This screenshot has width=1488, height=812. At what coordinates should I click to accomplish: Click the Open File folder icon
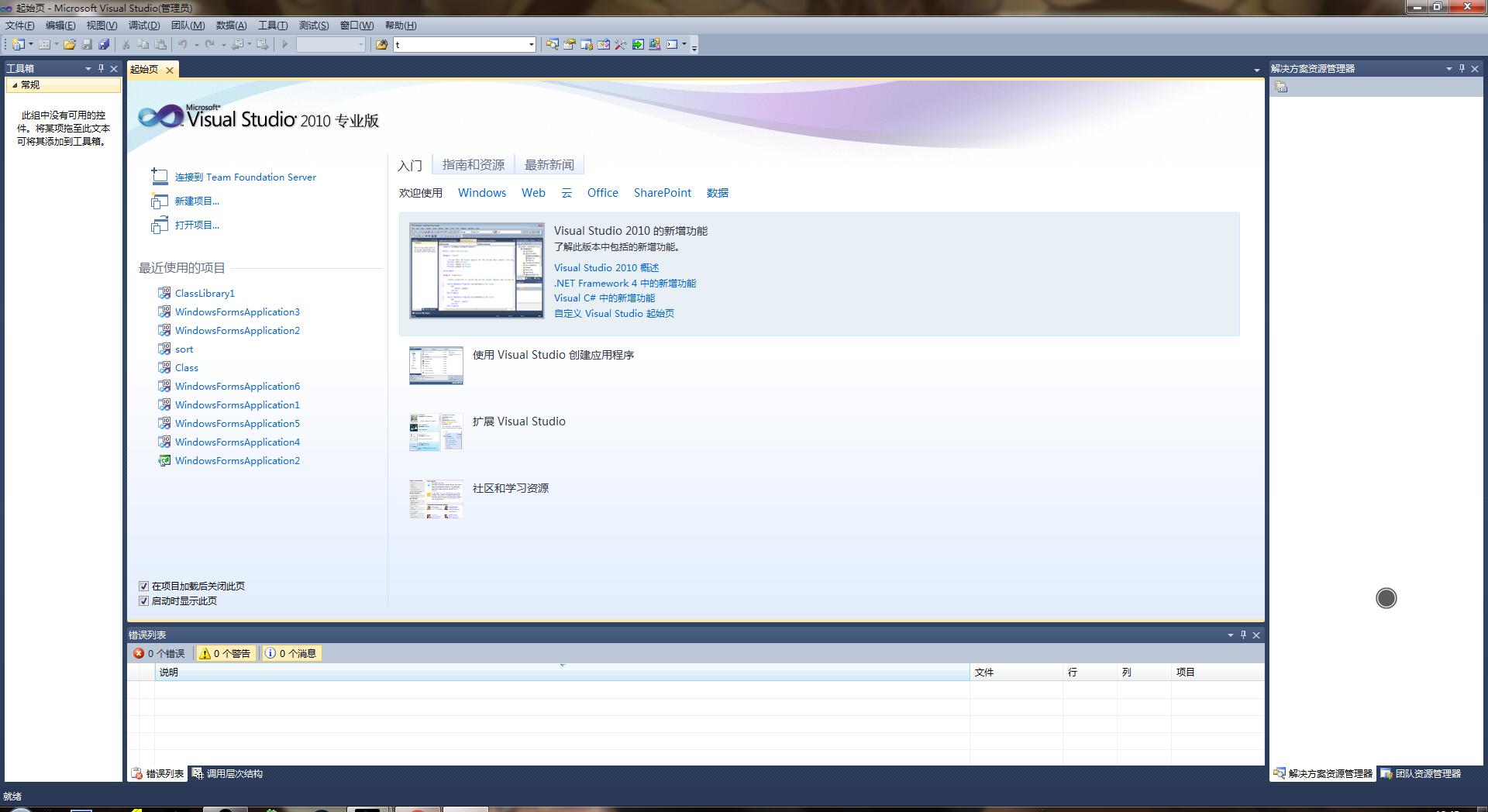point(70,45)
